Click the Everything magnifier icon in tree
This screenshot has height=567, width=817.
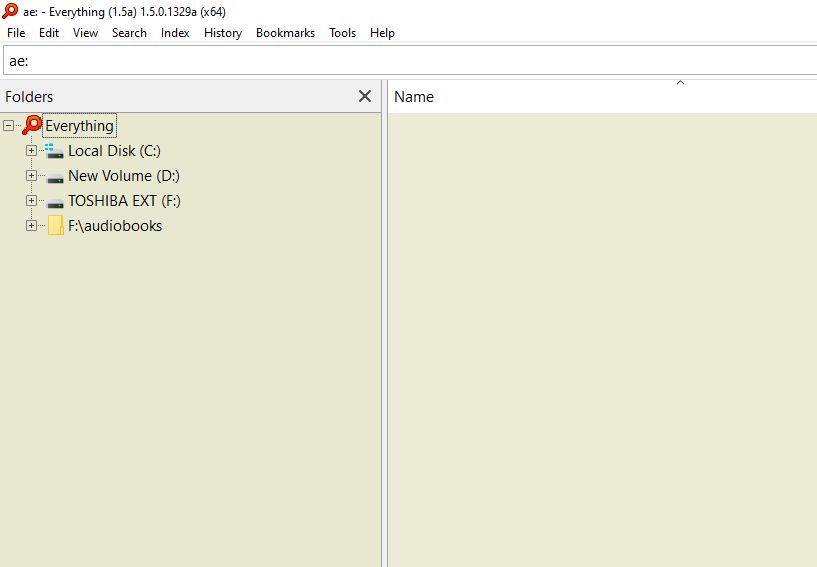coord(32,125)
